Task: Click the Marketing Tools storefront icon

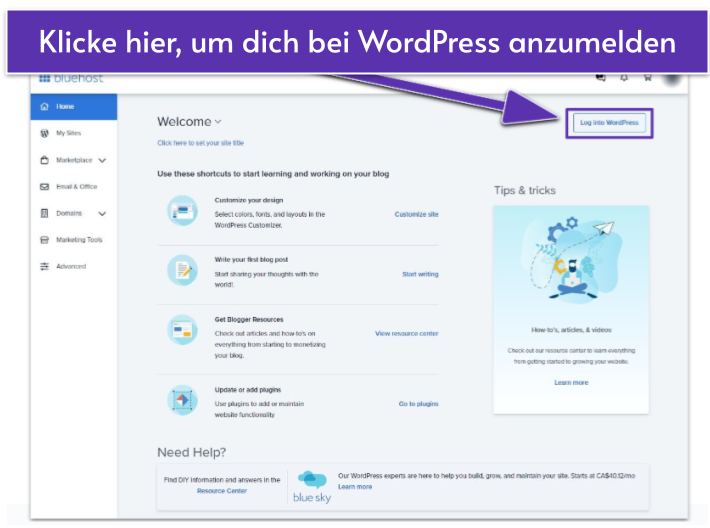Action: 44,240
